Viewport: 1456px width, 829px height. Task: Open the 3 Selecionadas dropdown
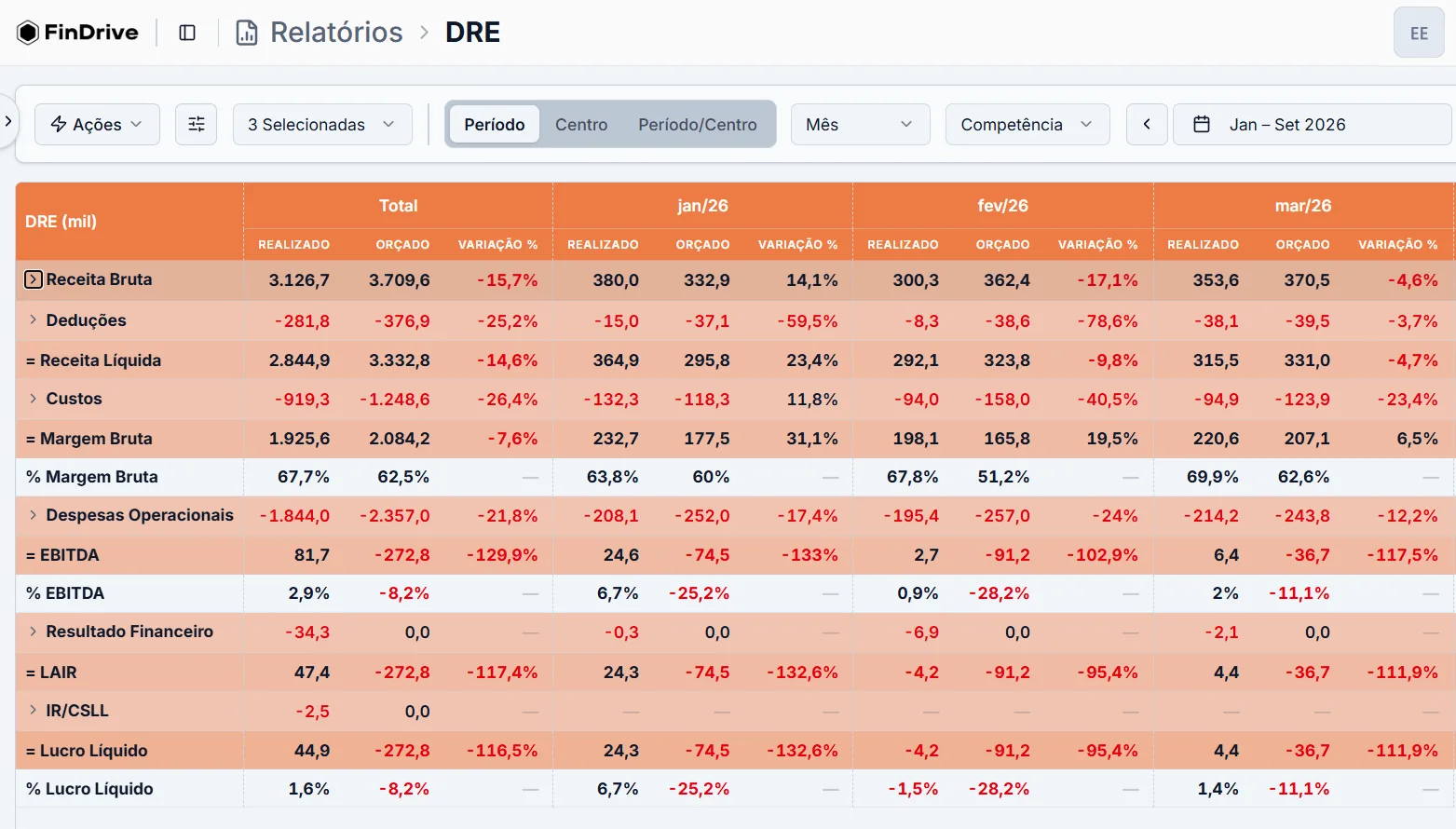(322, 124)
